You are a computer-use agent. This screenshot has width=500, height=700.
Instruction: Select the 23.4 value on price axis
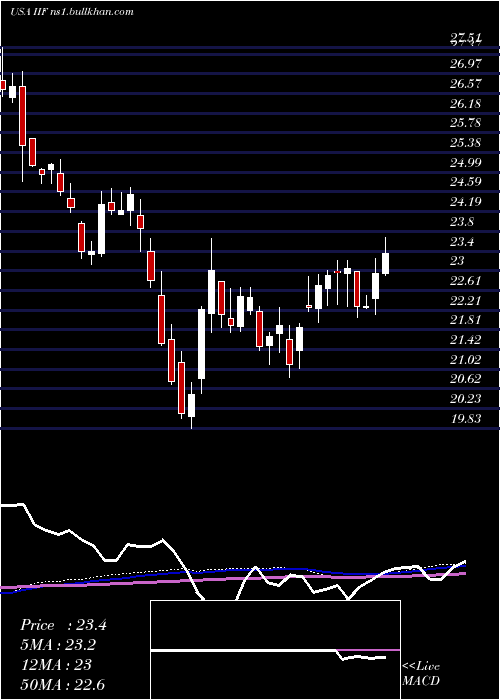[x=462, y=242]
